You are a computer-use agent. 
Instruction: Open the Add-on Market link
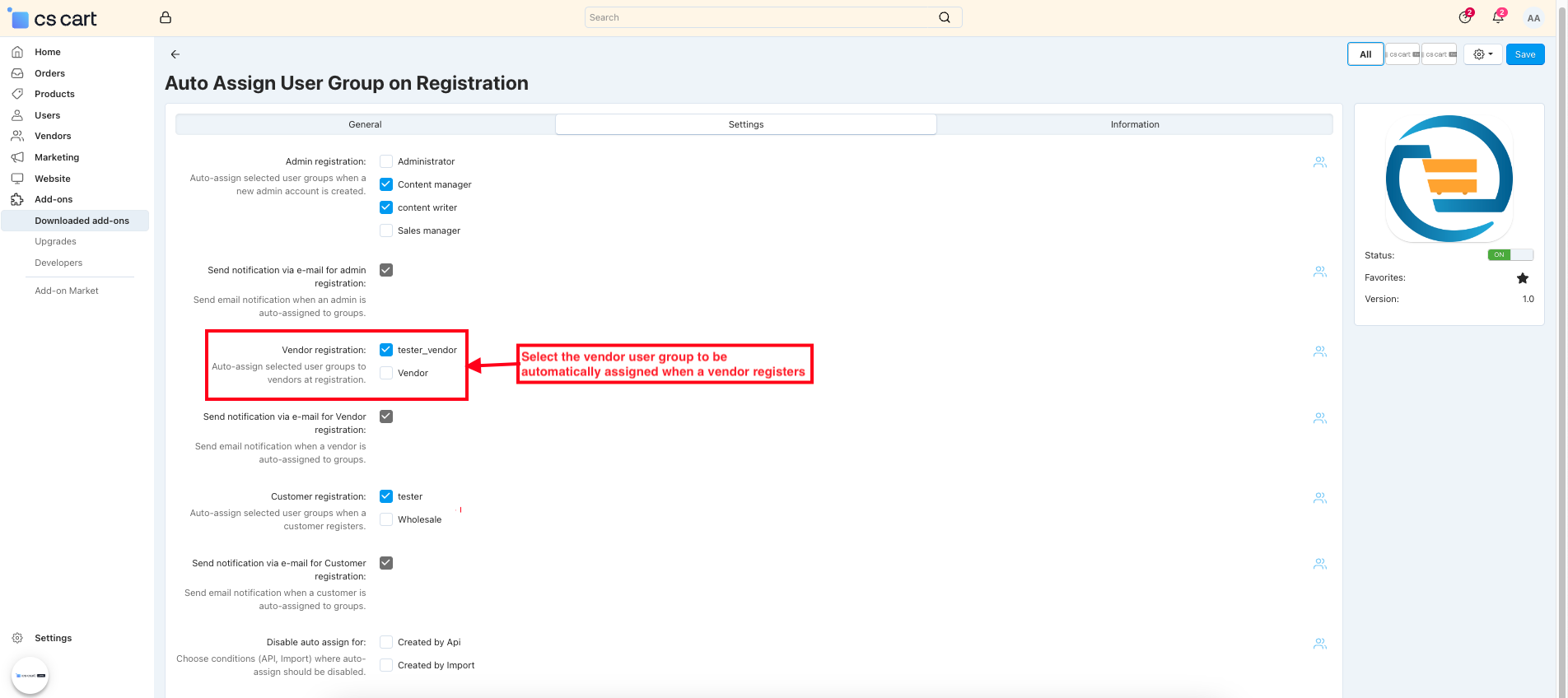[x=67, y=291]
